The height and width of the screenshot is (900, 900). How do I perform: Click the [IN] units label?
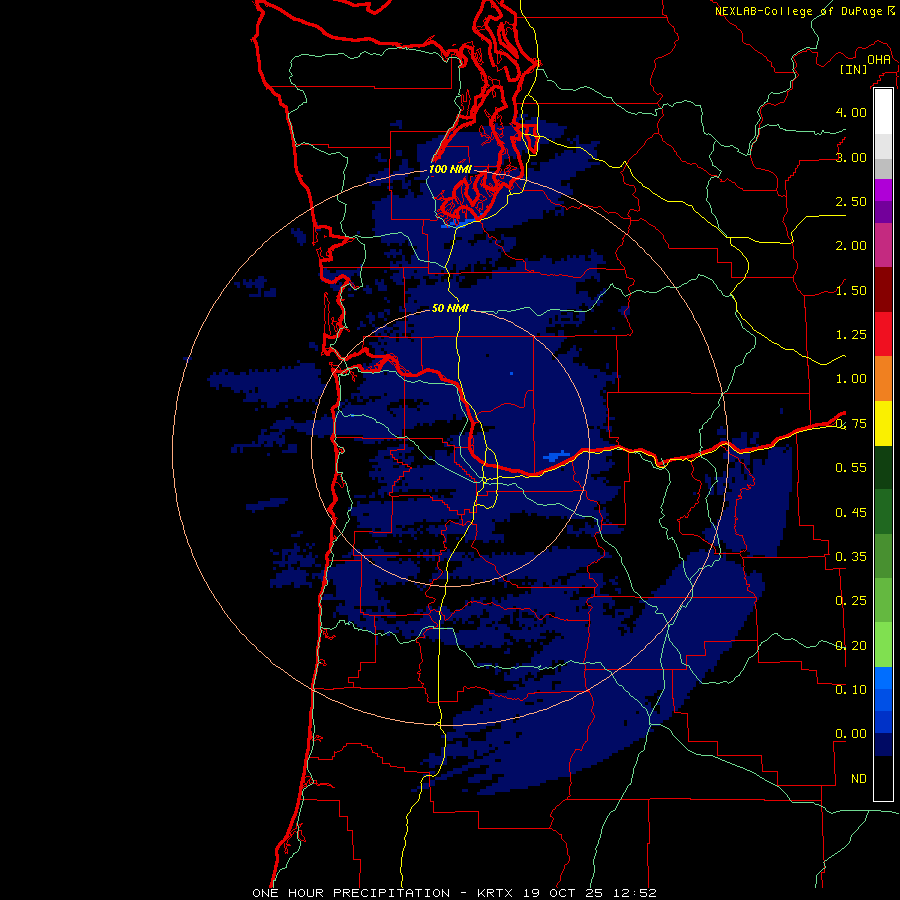click(x=853, y=69)
